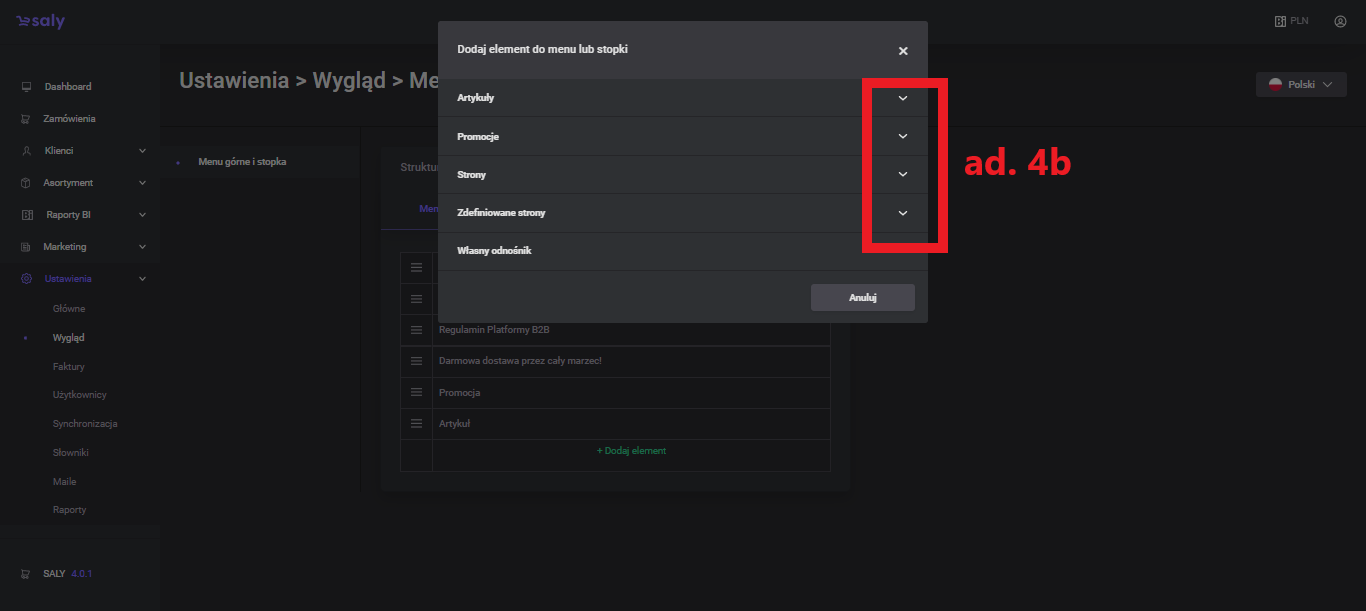Expand the Artykuły section

click(x=902, y=98)
